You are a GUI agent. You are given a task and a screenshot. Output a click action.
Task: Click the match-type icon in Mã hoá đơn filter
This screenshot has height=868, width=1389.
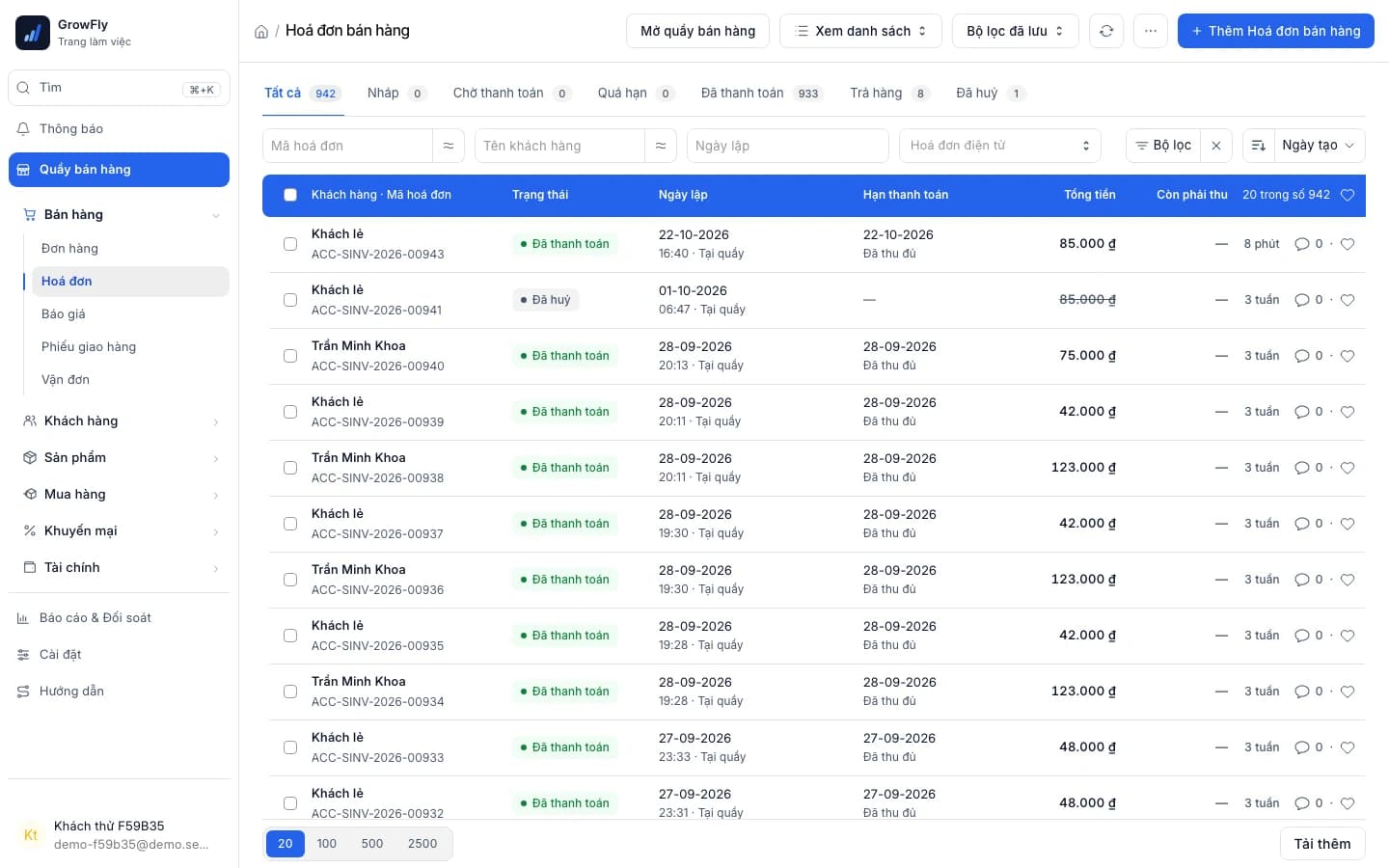tap(449, 146)
